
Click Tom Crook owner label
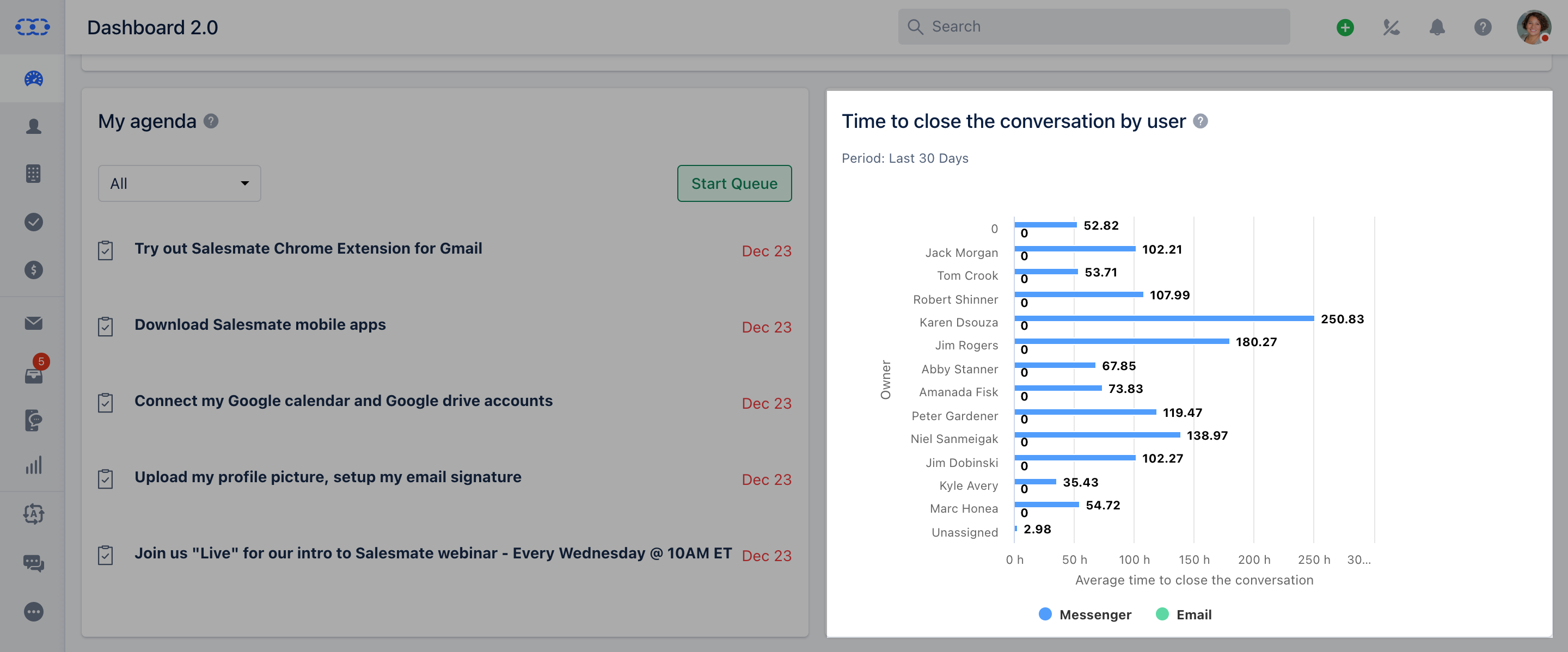967,275
